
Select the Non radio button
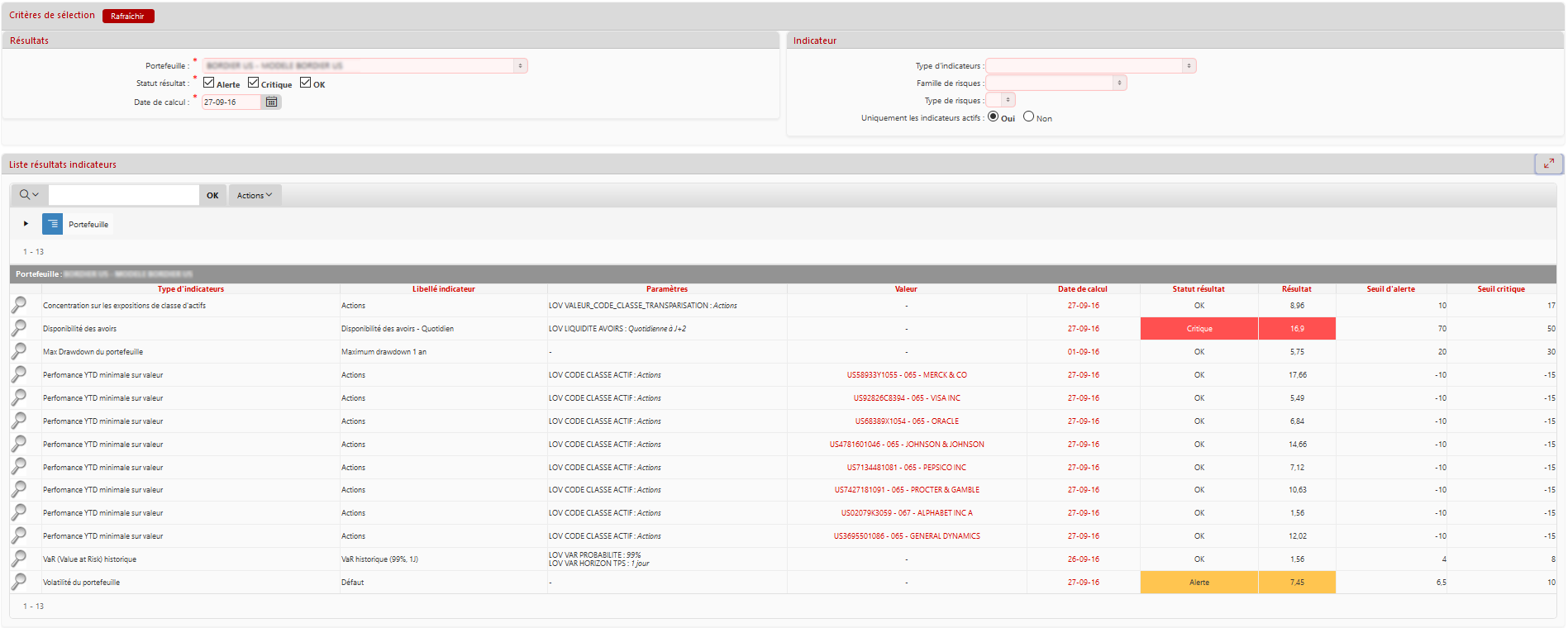[1028, 117]
